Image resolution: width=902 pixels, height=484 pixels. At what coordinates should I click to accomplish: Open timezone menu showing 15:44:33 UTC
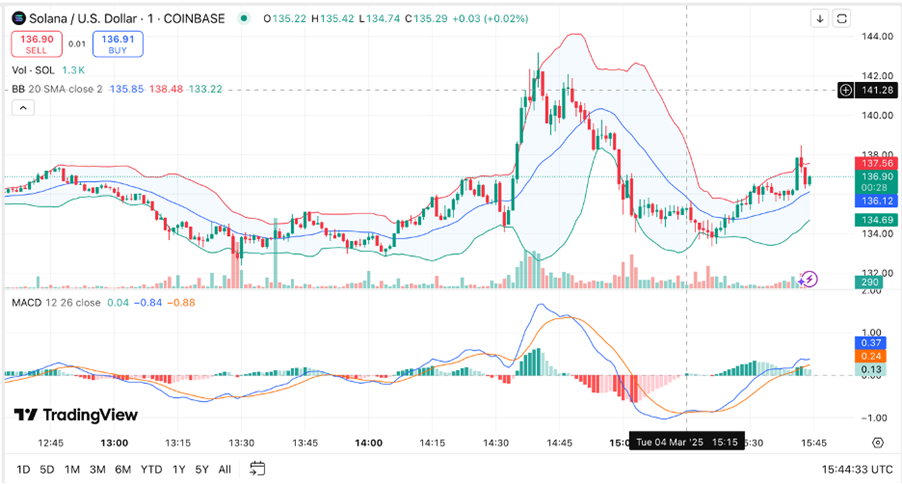[x=856, y=468]
